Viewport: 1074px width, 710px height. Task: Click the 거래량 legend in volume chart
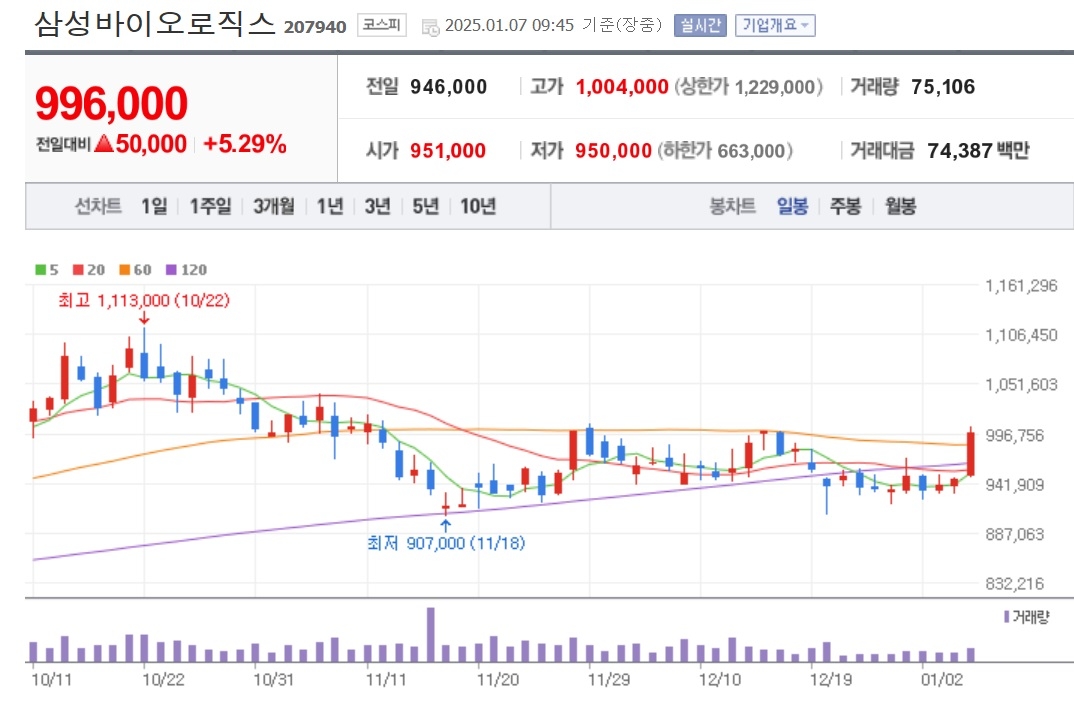point(1026,617)
